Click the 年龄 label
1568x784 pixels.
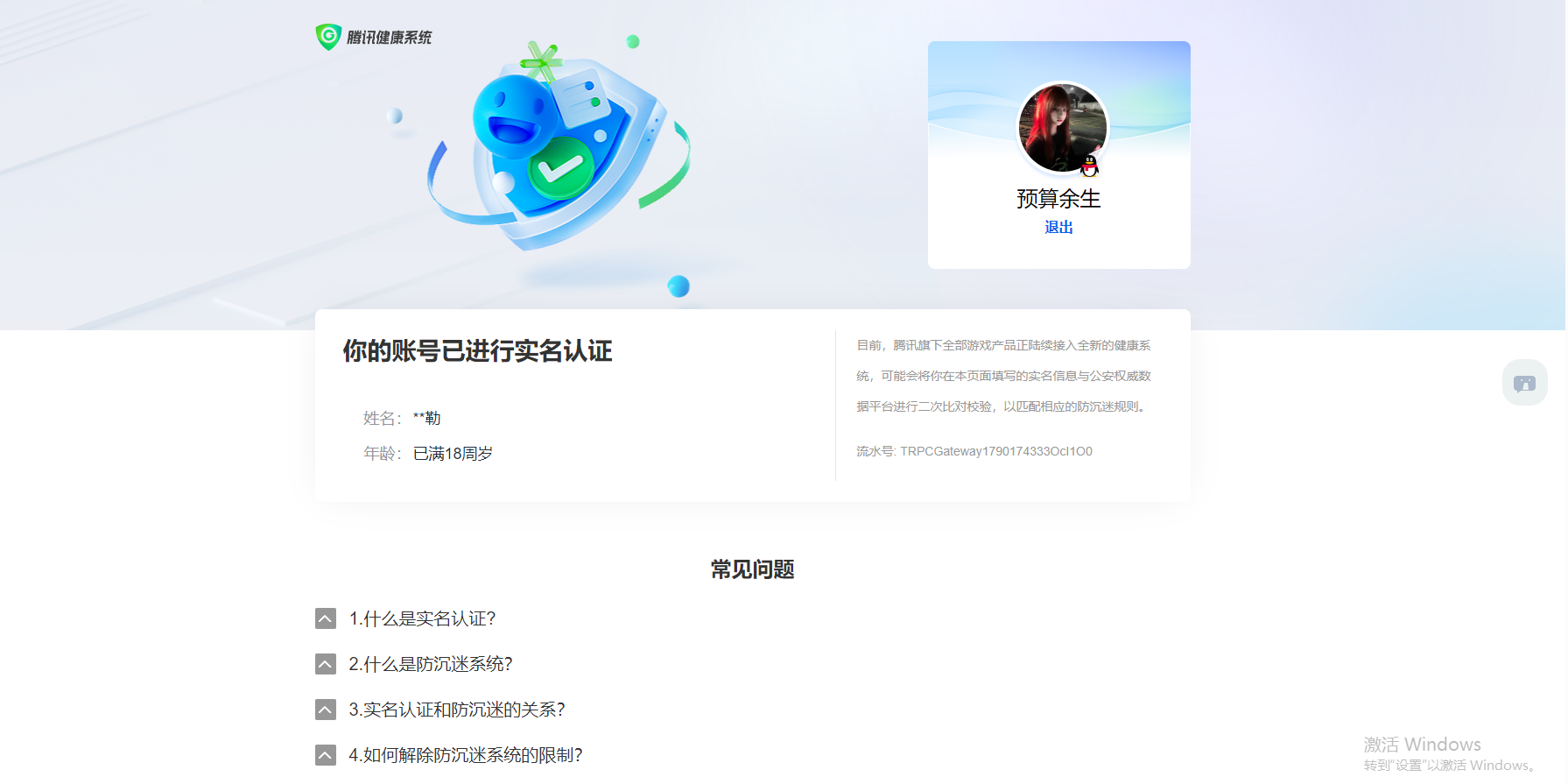coord(383,454)
